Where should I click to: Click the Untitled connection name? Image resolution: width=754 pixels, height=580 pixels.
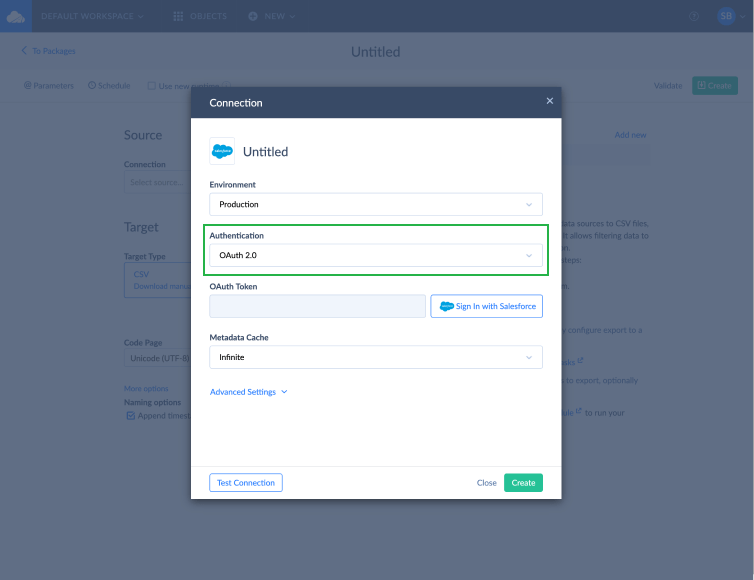[x=265, y=152]
